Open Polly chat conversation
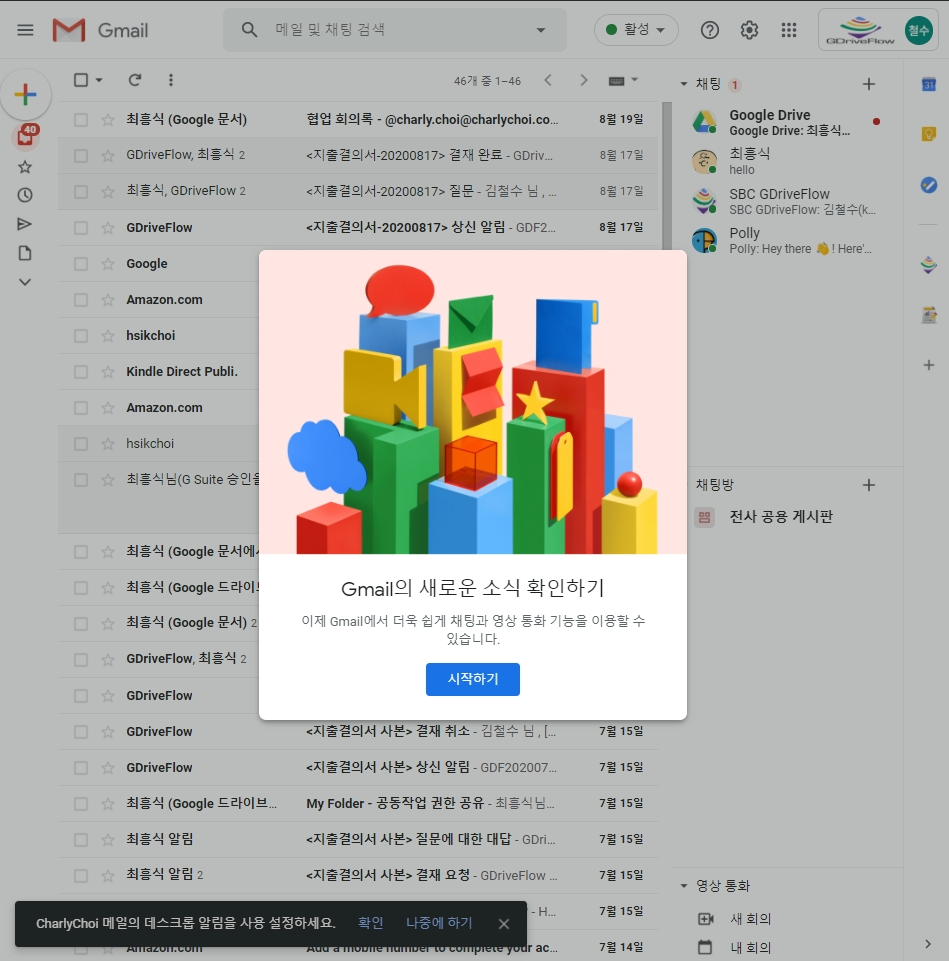The height and width of the screenshot is (961, 949). tap(788, 240)
